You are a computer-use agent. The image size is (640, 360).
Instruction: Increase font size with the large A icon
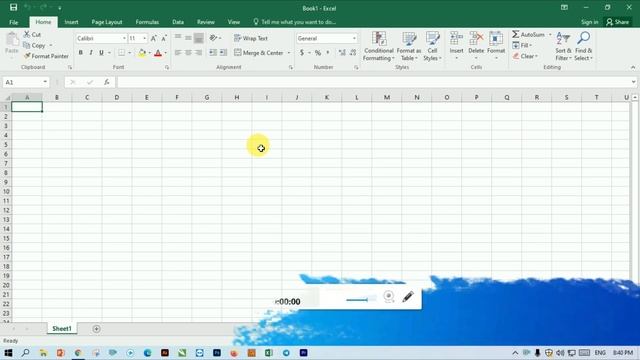click(153, 38)
